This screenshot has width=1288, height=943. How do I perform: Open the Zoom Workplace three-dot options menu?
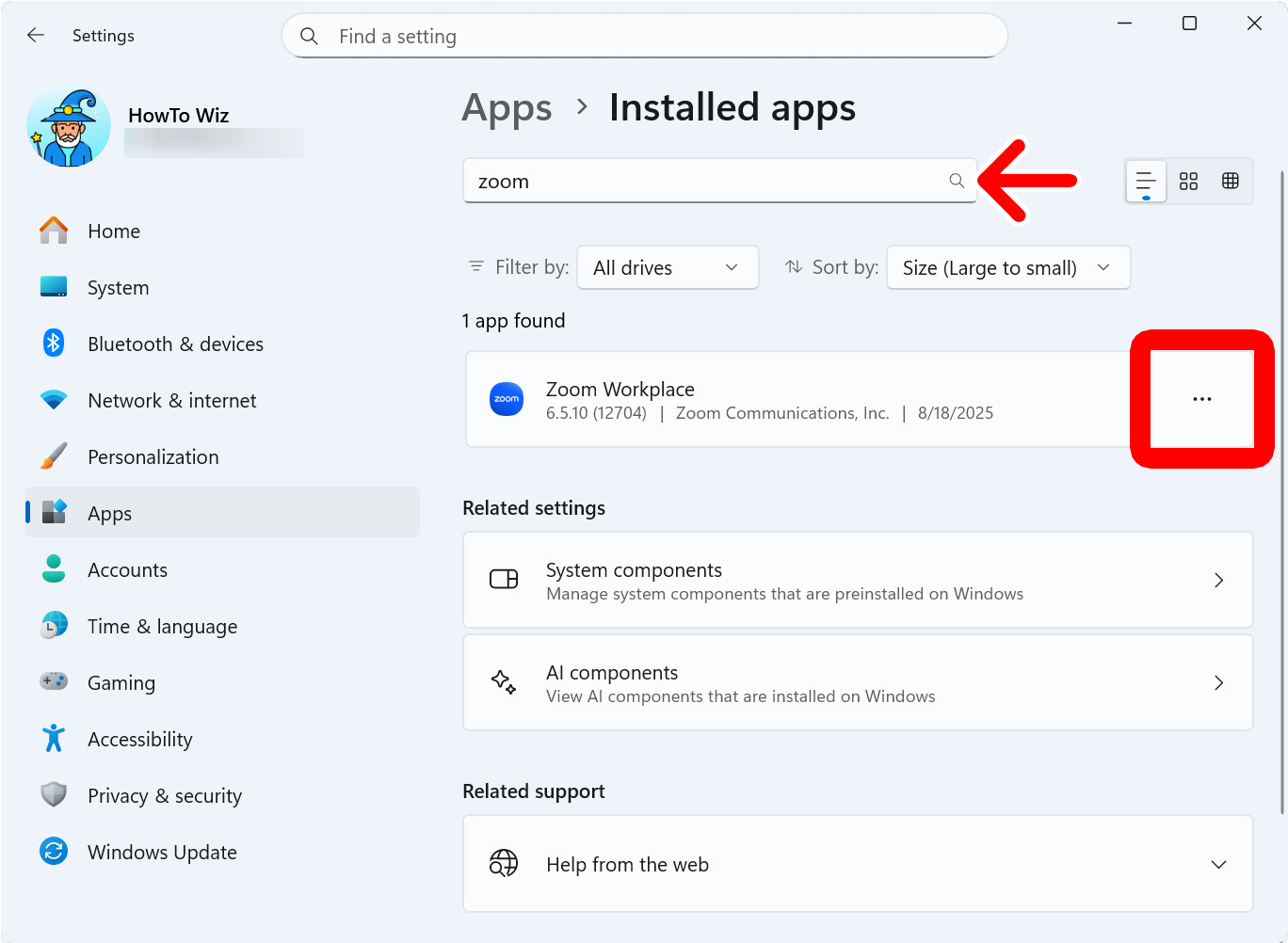[1201, 399]
